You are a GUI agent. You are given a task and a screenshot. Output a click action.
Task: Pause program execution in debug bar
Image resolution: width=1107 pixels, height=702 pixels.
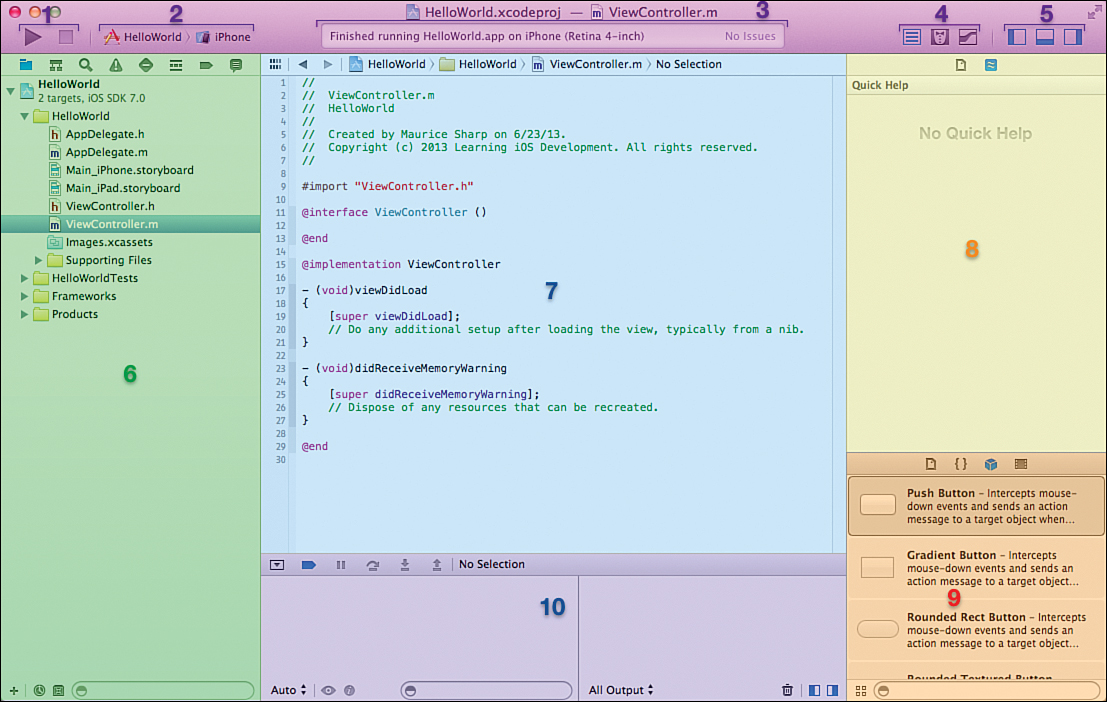tap(341, 565)
